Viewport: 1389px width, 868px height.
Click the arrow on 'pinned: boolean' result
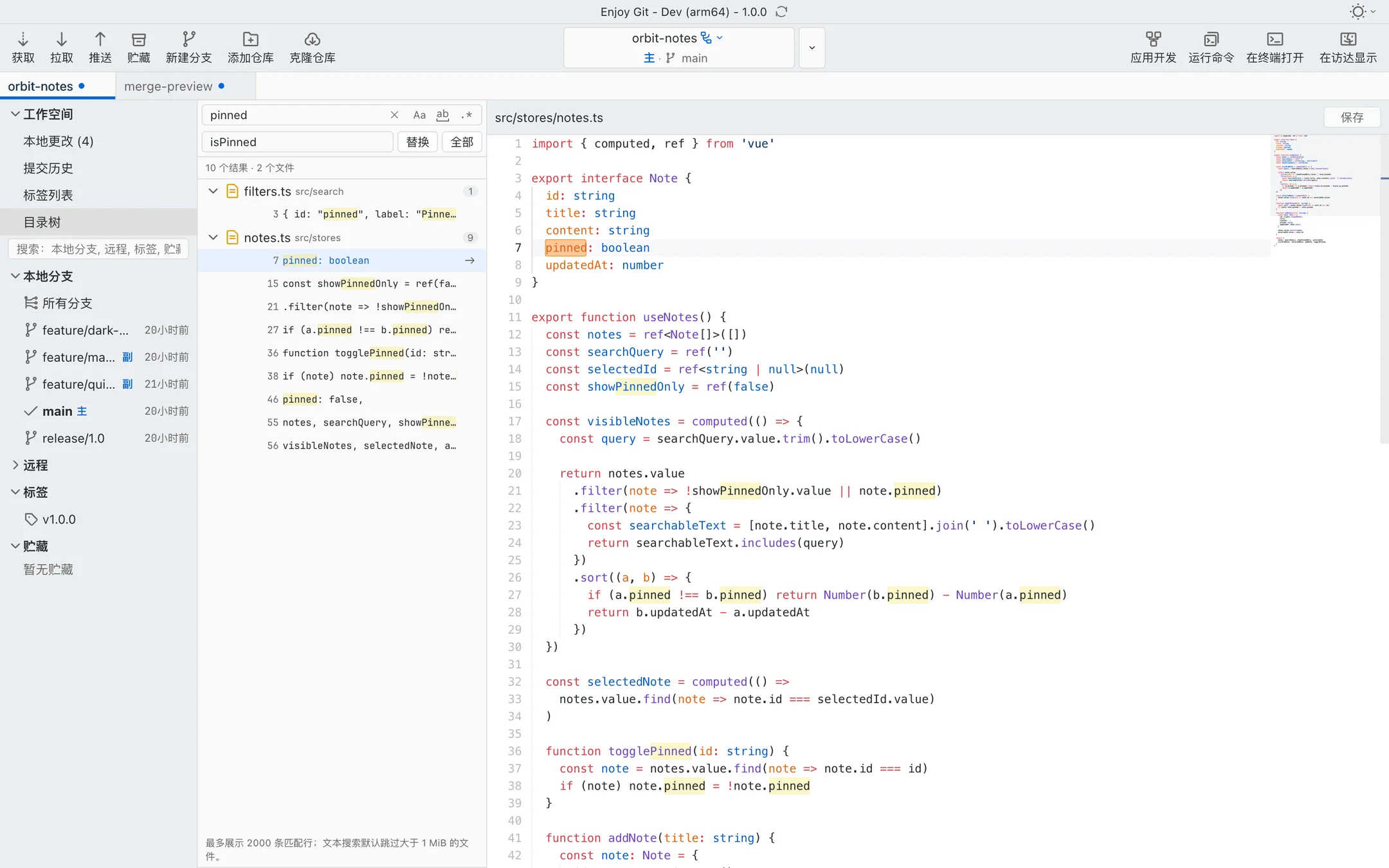click(x=470, y=260)
